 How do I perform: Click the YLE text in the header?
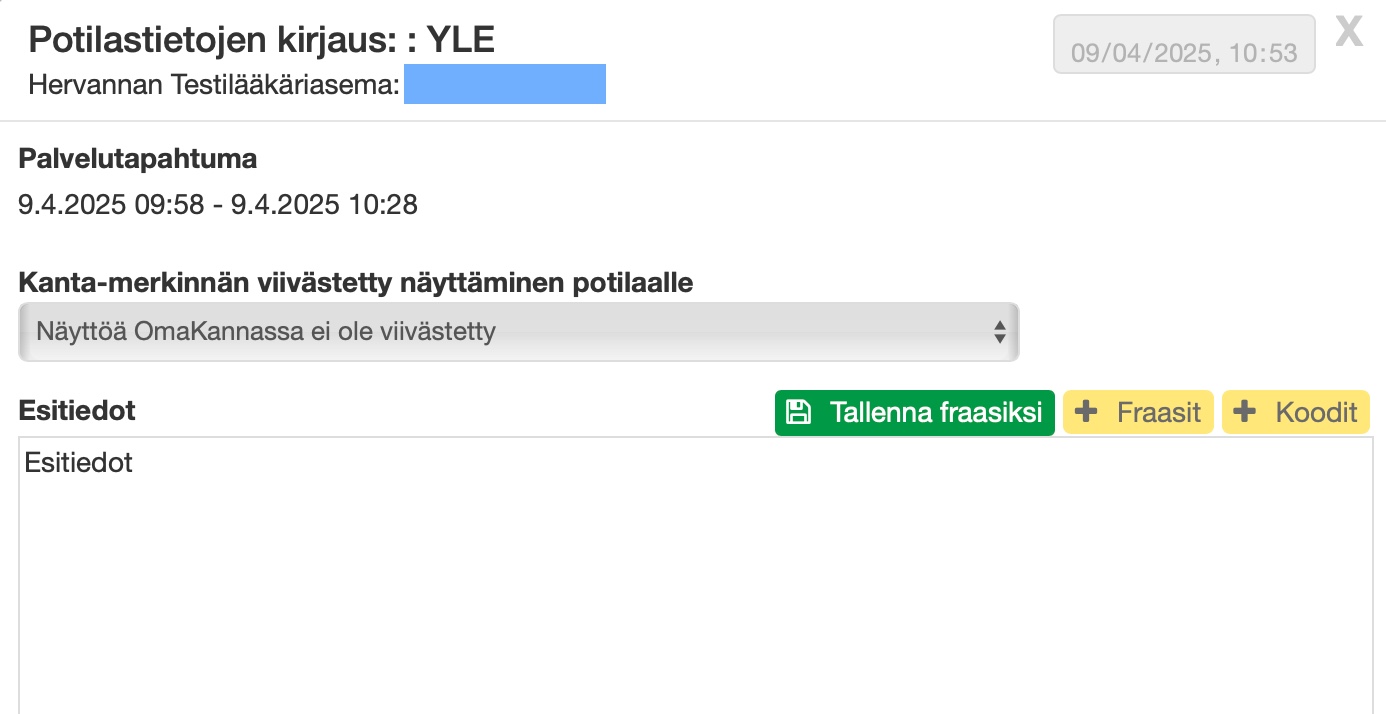[x=461, y=39]
